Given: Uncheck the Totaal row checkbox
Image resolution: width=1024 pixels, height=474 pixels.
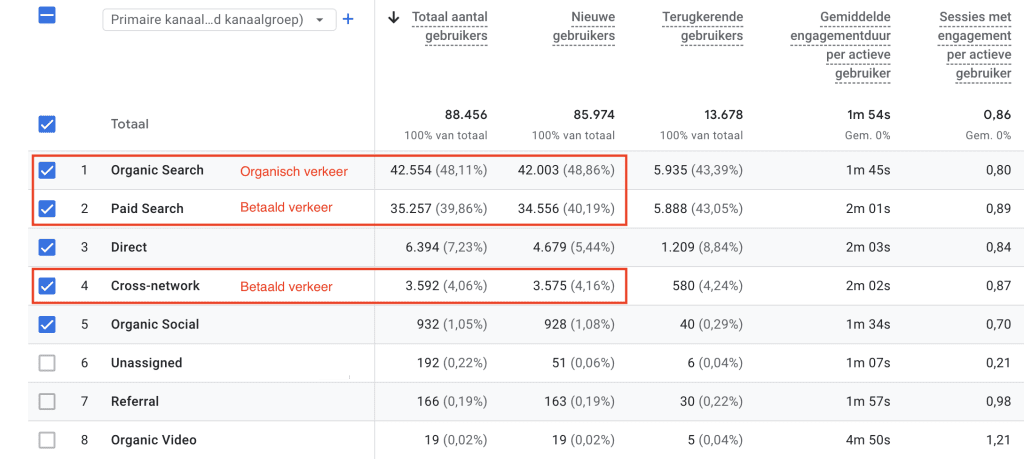Looking at the screenshot, I should [x=46, y=124].
